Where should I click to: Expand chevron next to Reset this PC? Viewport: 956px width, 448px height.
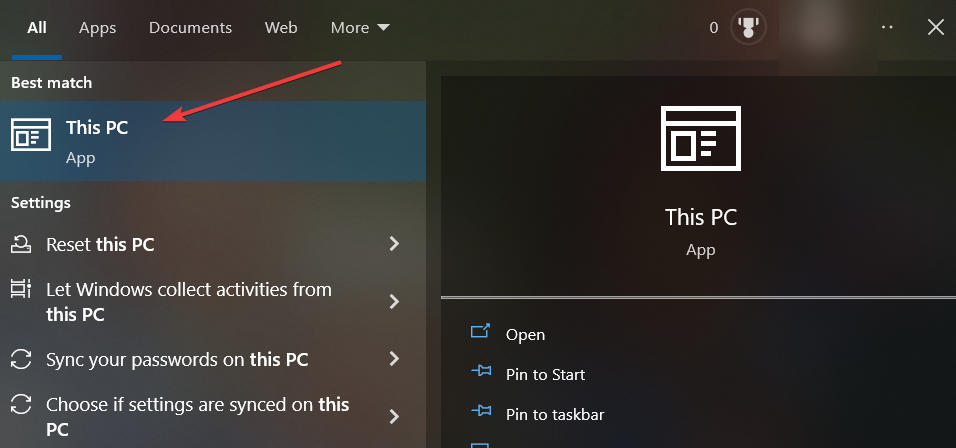click(x=394, y=244)
